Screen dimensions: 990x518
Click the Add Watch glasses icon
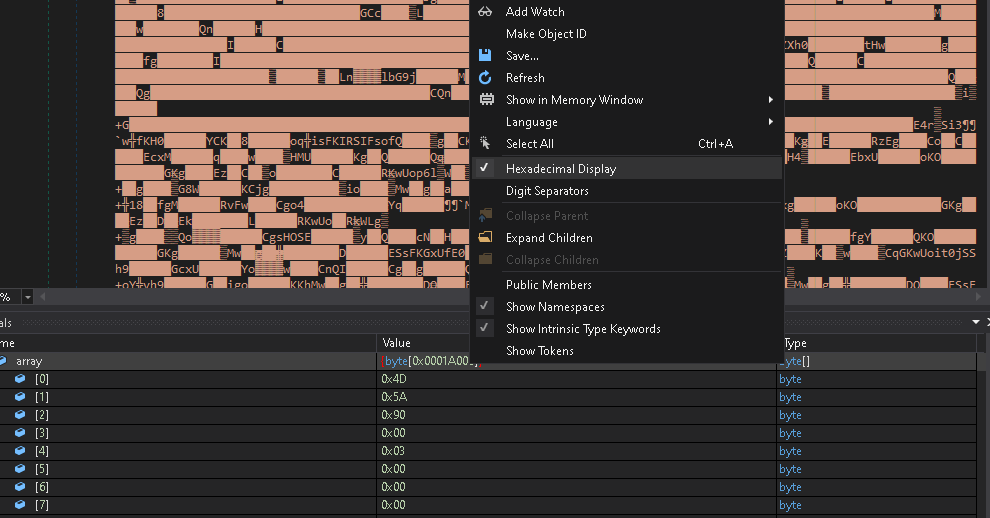[486, 12]
